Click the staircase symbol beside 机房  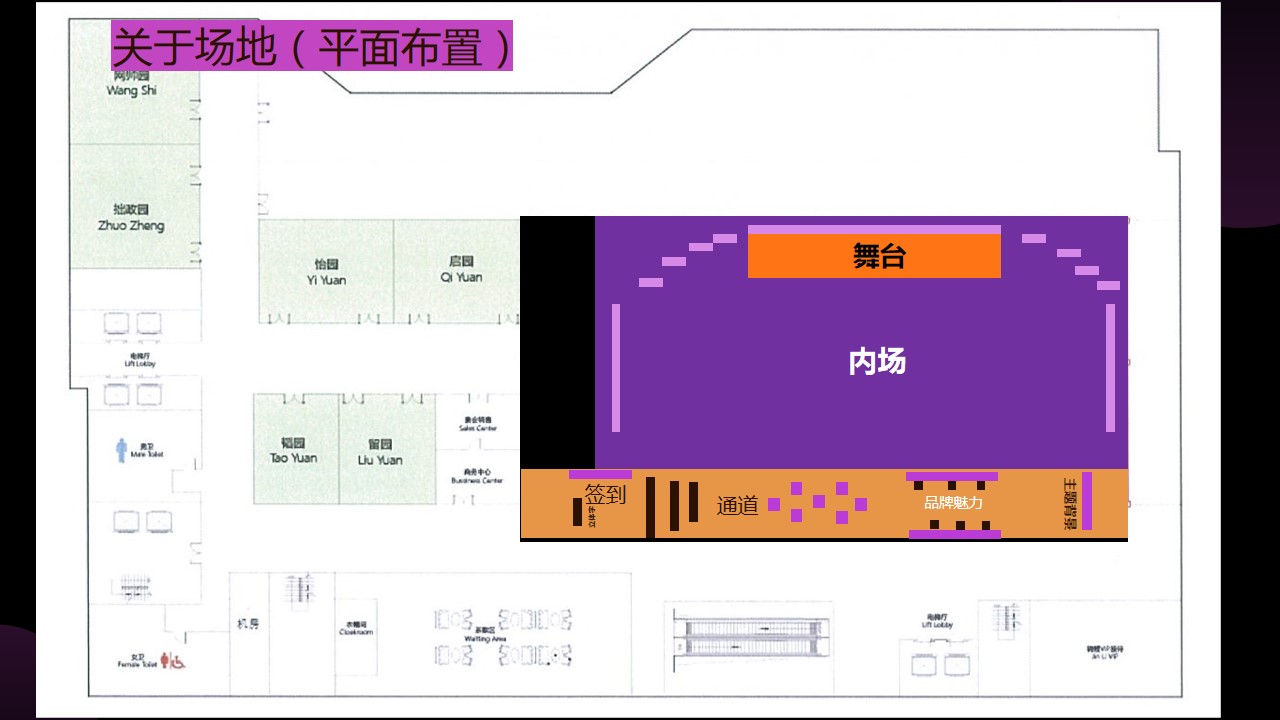pos(299,591)
